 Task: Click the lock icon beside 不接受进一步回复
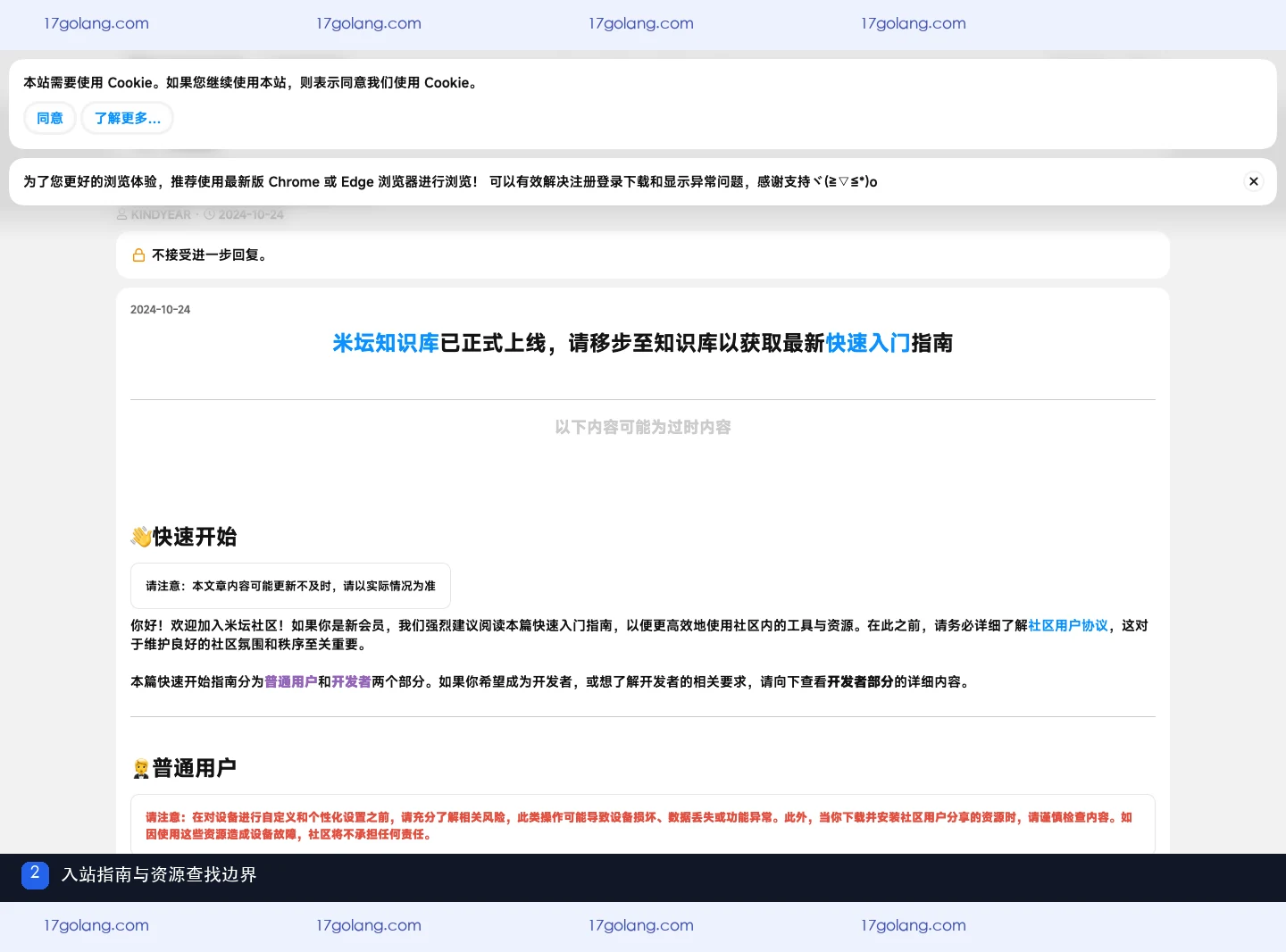tap(138, 255)
